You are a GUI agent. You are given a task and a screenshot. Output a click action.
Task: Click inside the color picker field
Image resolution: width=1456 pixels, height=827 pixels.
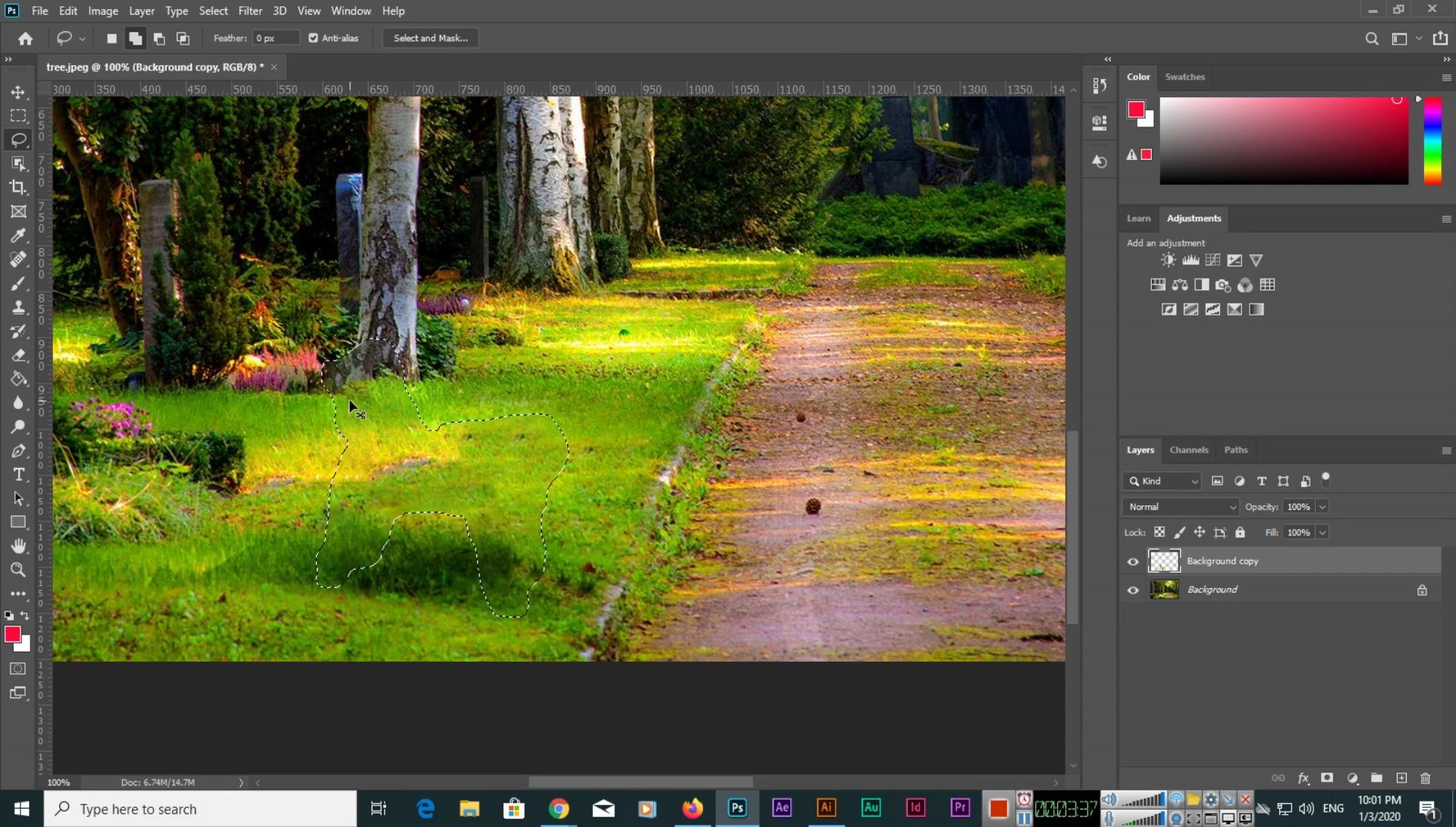pos(1284,141)
